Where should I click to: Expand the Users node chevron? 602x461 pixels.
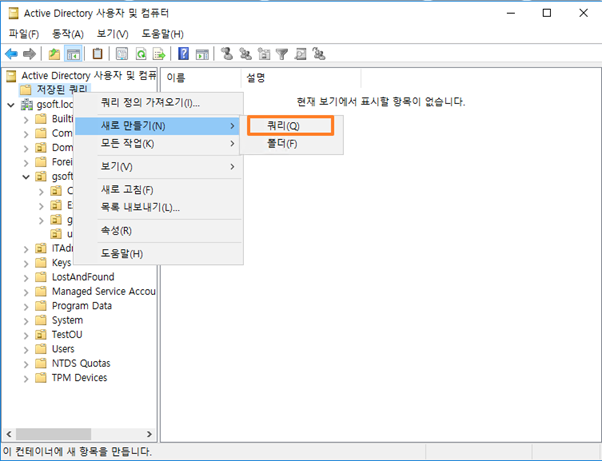click(26, 350)
